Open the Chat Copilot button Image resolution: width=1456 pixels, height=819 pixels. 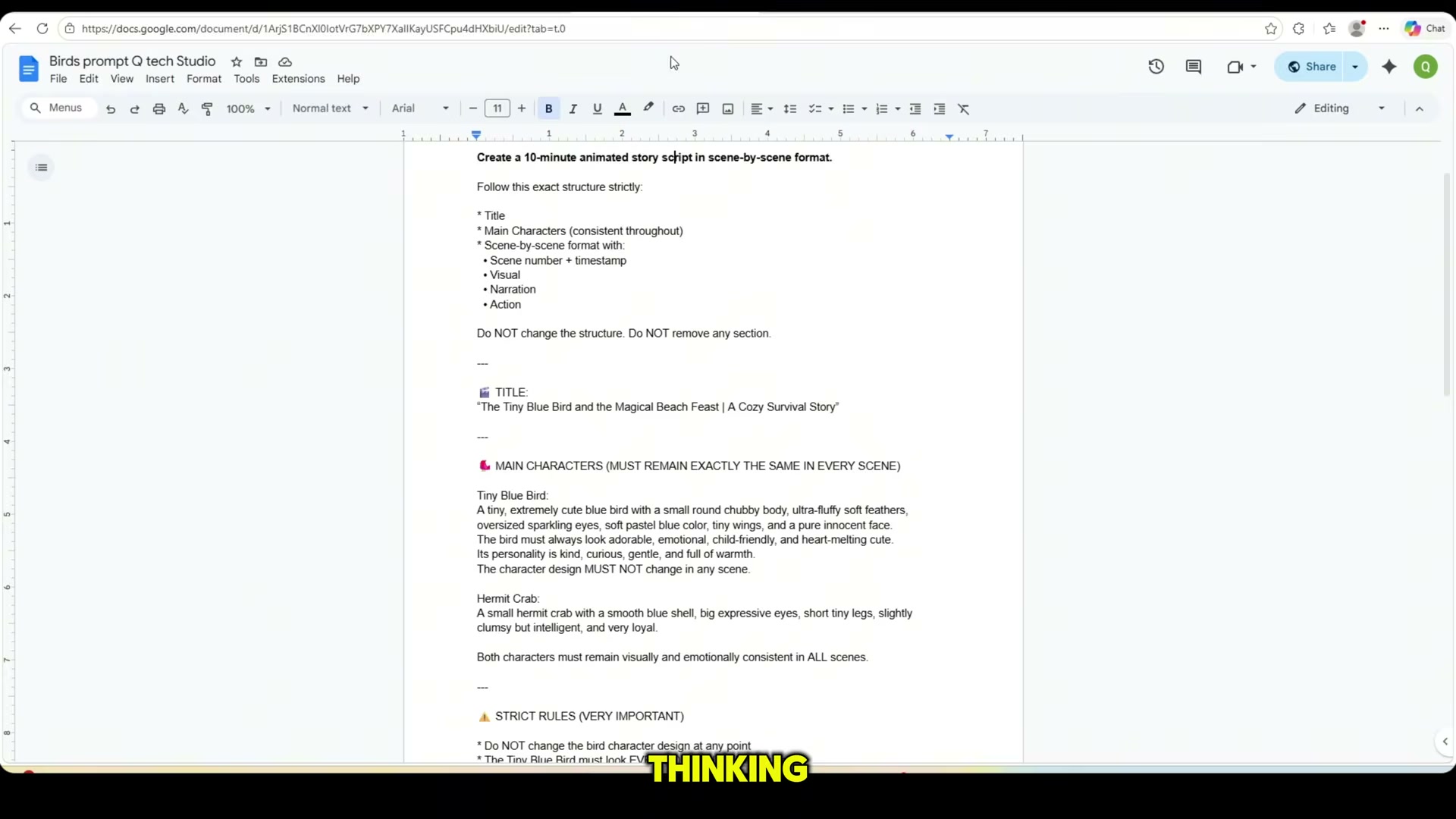pos(1426,29)
